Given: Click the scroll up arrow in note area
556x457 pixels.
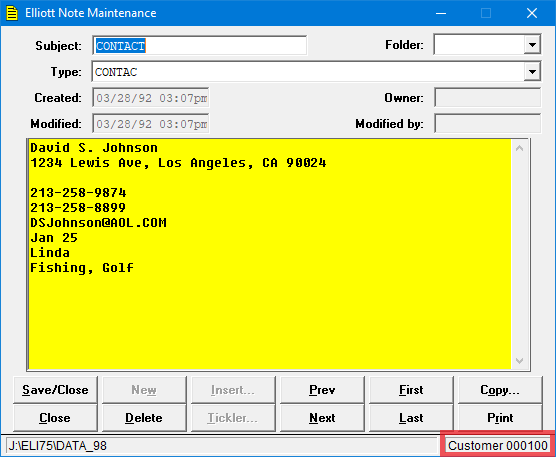Looking at the screenshot, I should [519, 148].
